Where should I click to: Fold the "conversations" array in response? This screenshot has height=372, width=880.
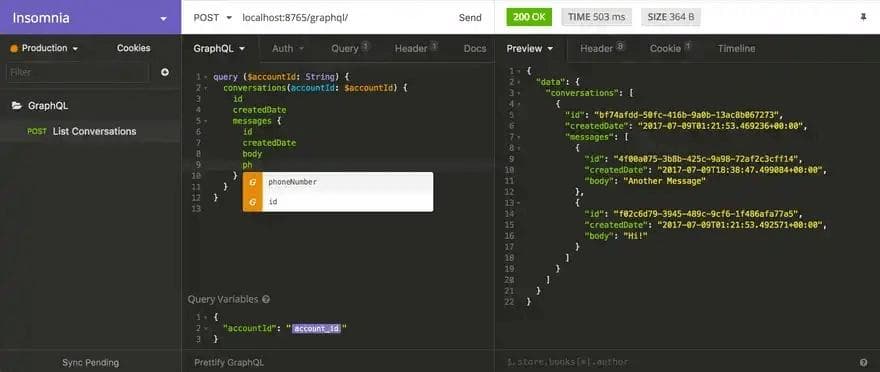coord(519,93)
